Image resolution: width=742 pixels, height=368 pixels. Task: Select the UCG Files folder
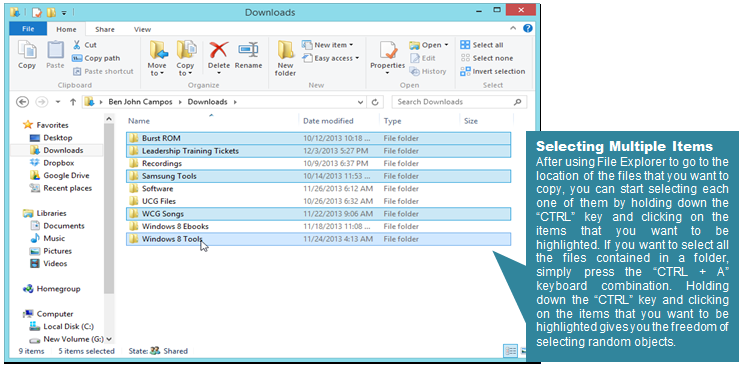[318, 201]
